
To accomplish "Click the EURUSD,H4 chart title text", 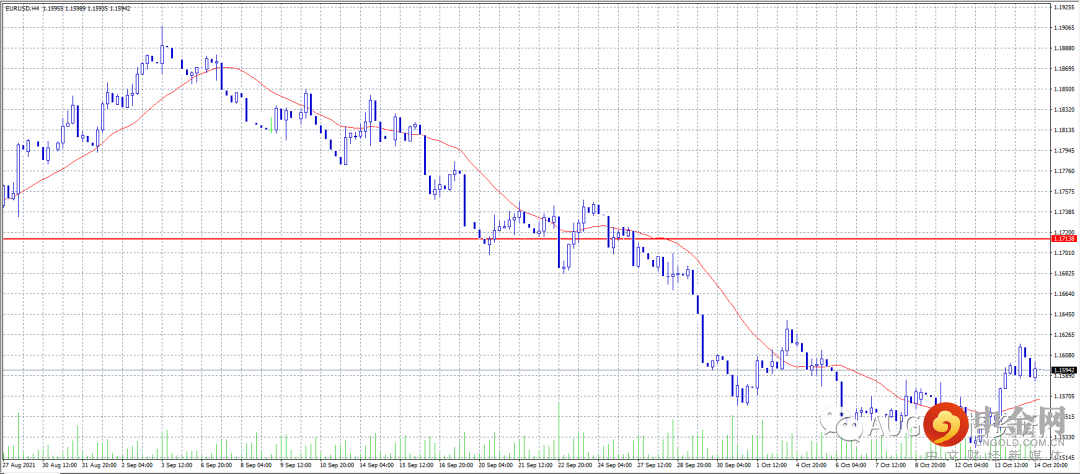I will point(21,8).
